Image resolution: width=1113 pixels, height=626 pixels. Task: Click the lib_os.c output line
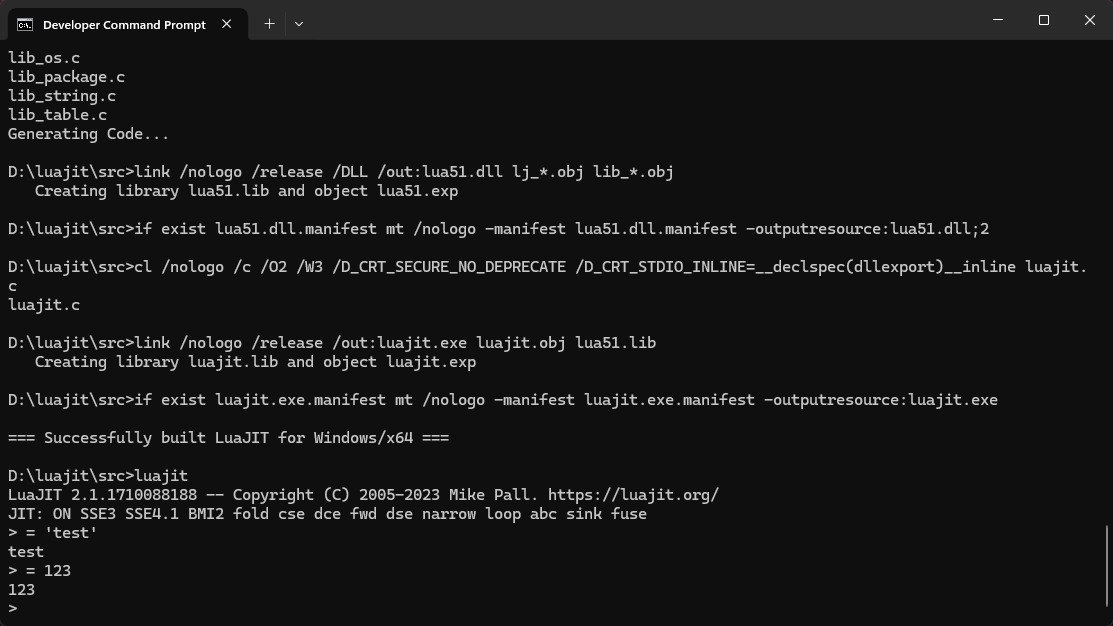pos(44,58)
